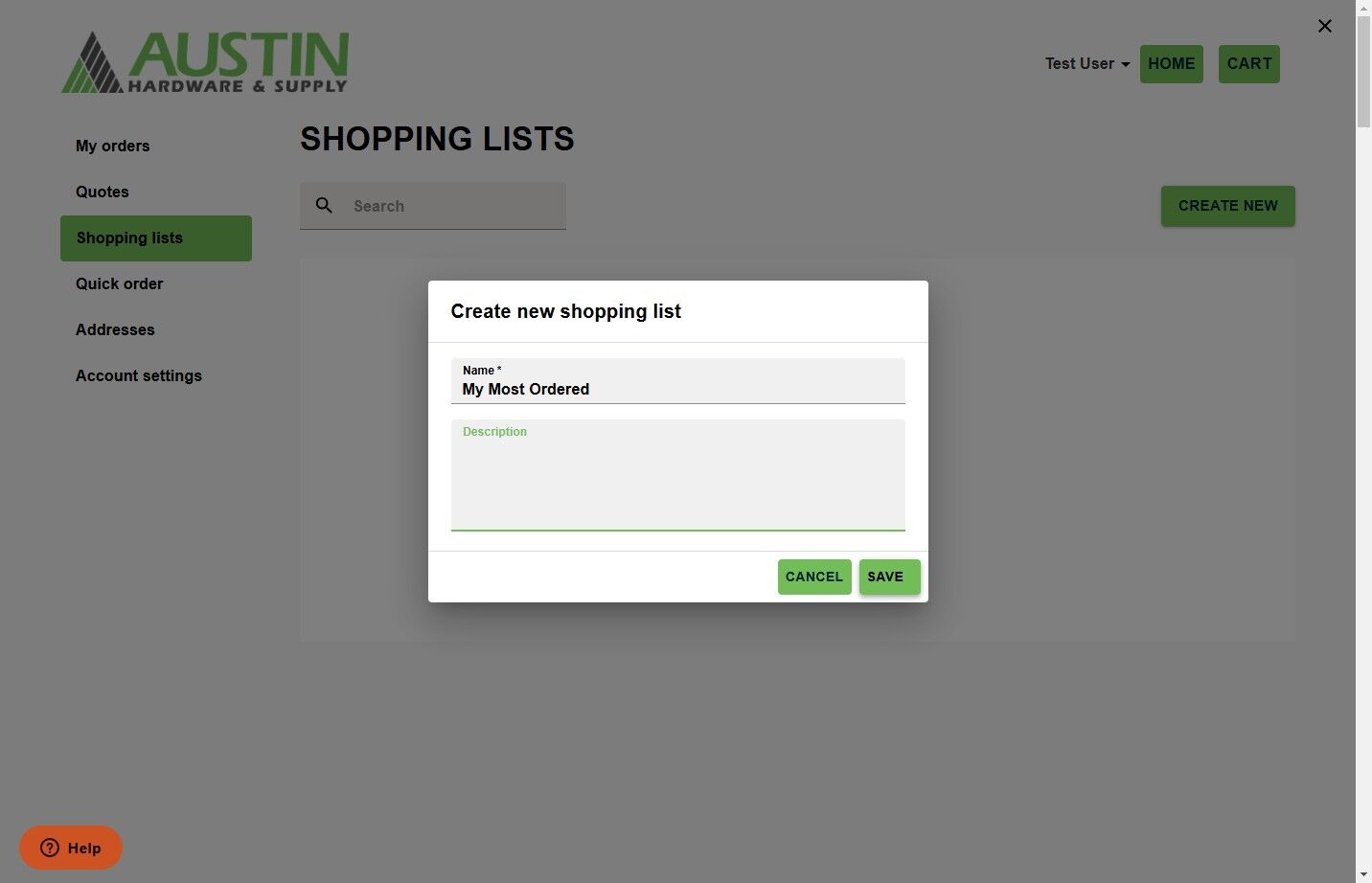Cancel the new shopping list dialog
Screen dimensions: 1372x883
(x=814, y=577)
